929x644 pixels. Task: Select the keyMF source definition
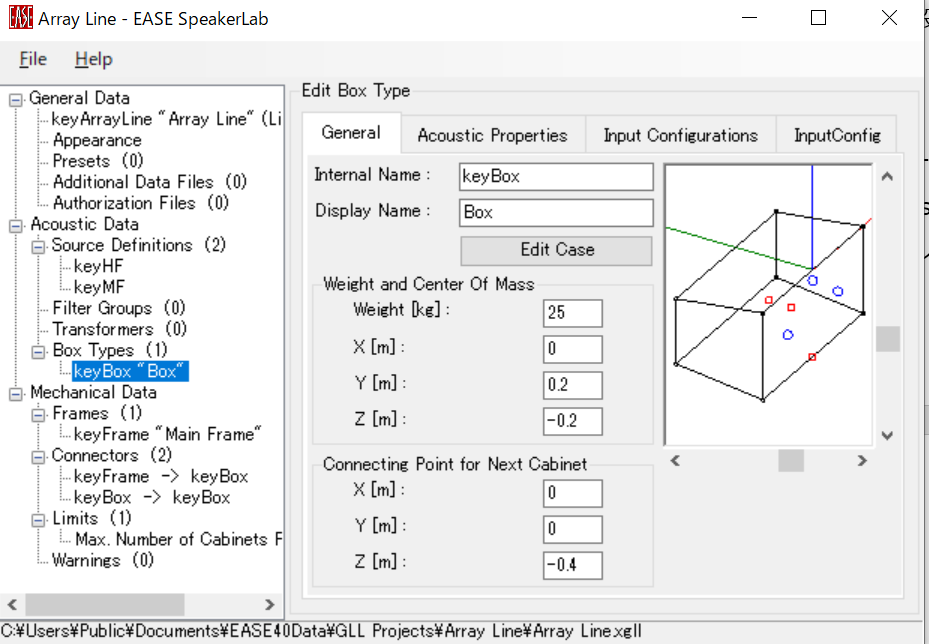click(99, 287)
